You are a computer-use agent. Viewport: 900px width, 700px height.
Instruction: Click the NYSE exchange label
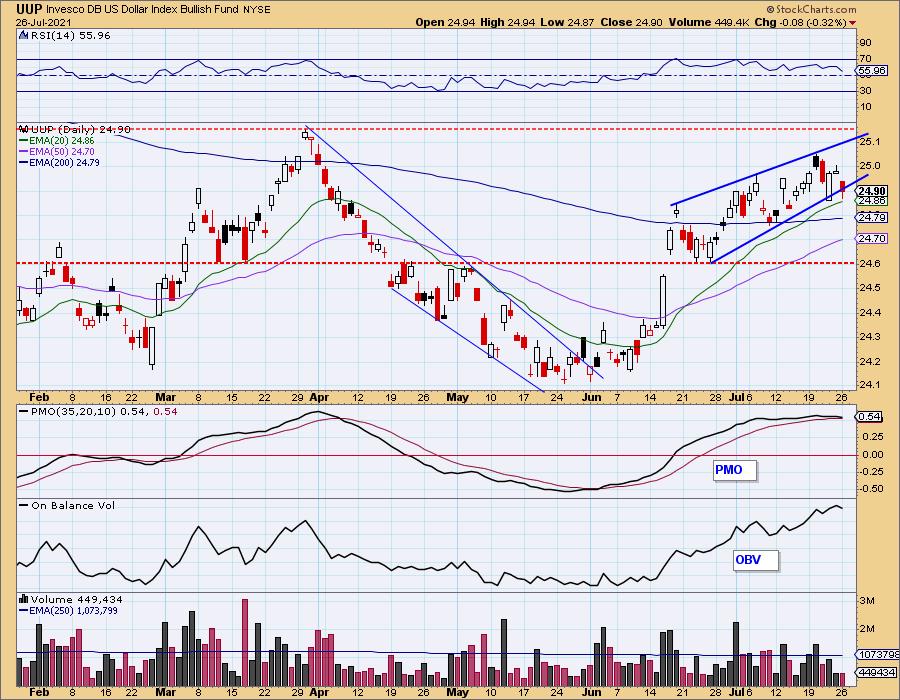coord(257,10)
